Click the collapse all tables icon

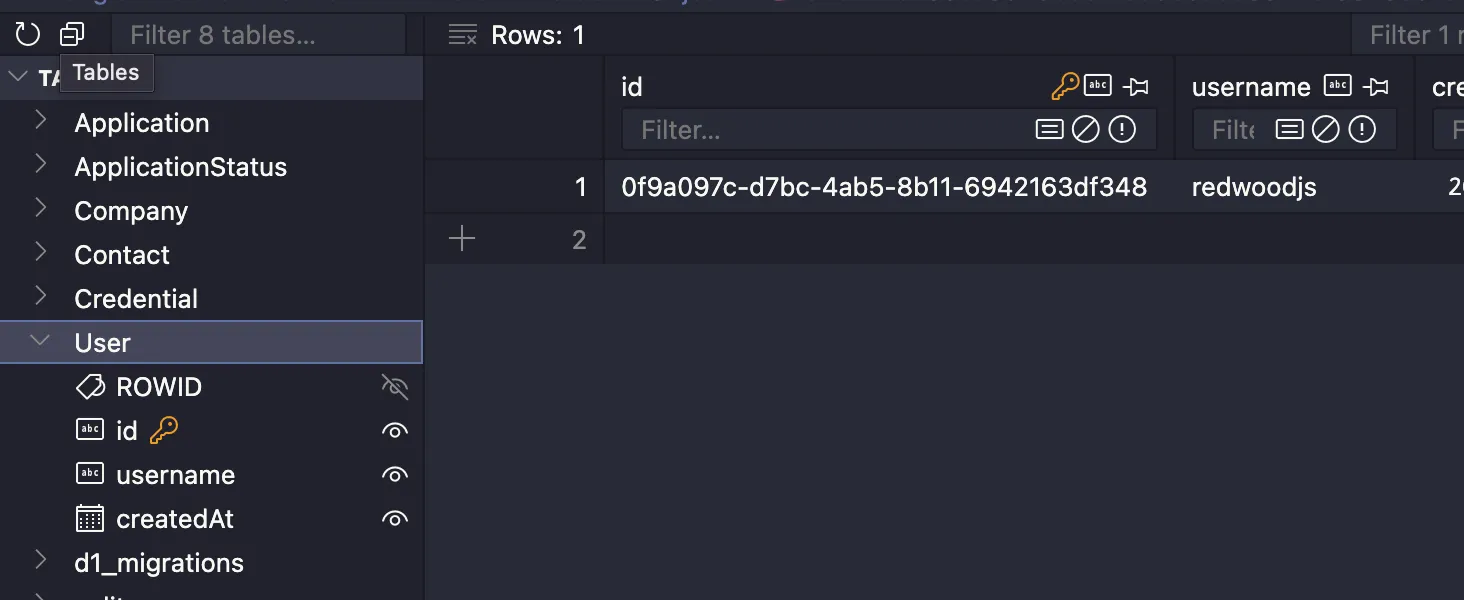click(72, 35)
